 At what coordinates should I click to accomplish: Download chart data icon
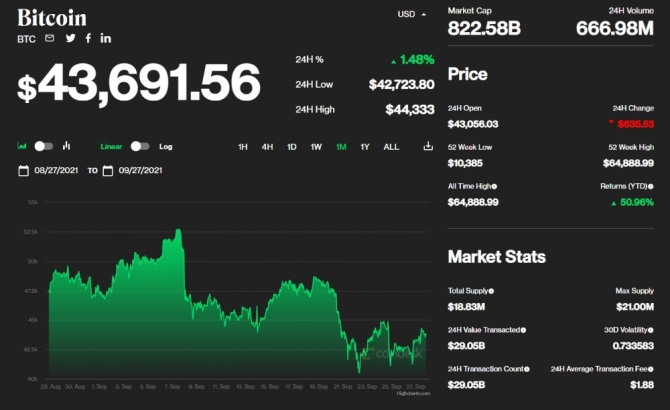pyautogui.click(x=428, y=146)
